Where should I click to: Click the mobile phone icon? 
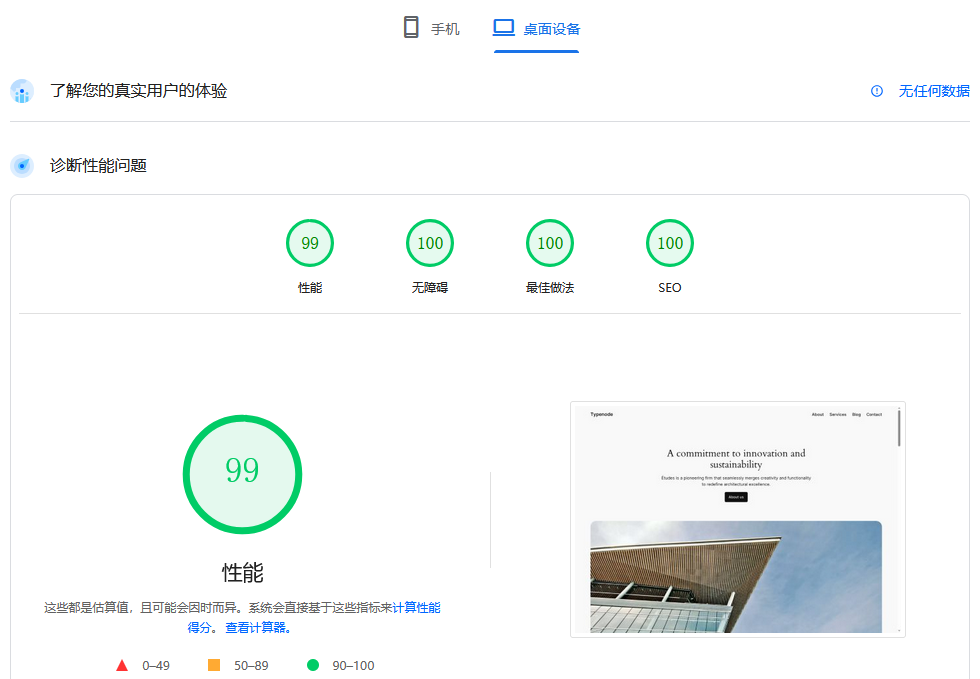click(x=411, y=28)
